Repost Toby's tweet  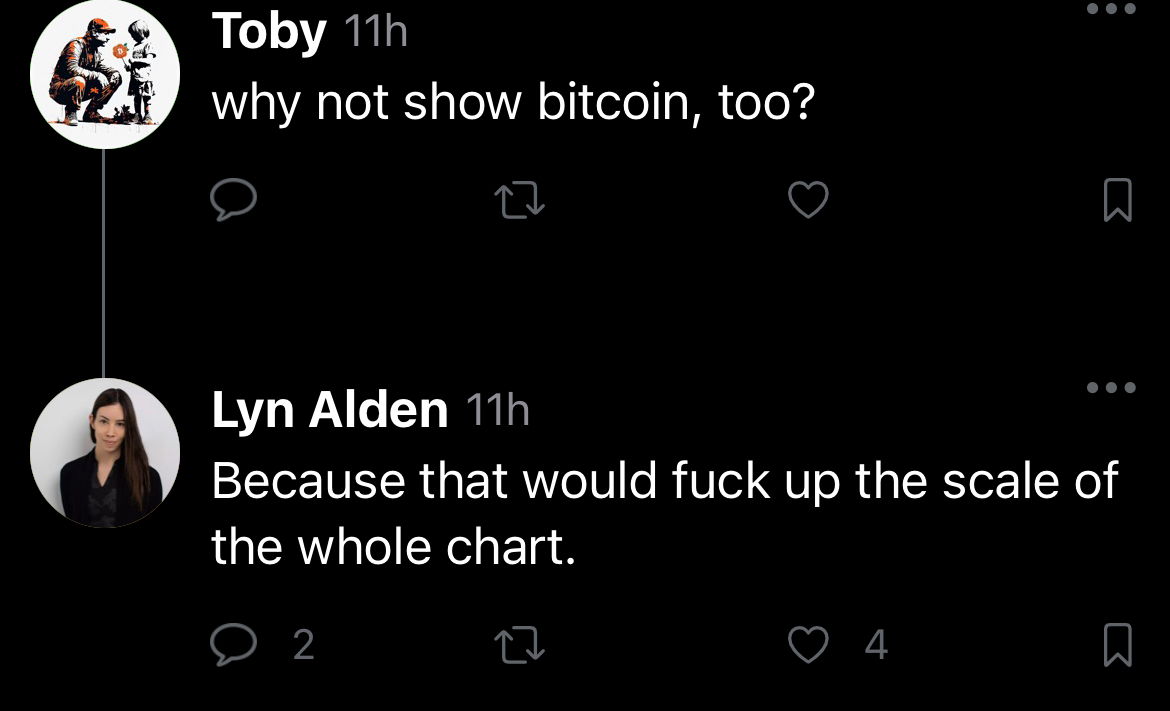[x=520, y=201]
